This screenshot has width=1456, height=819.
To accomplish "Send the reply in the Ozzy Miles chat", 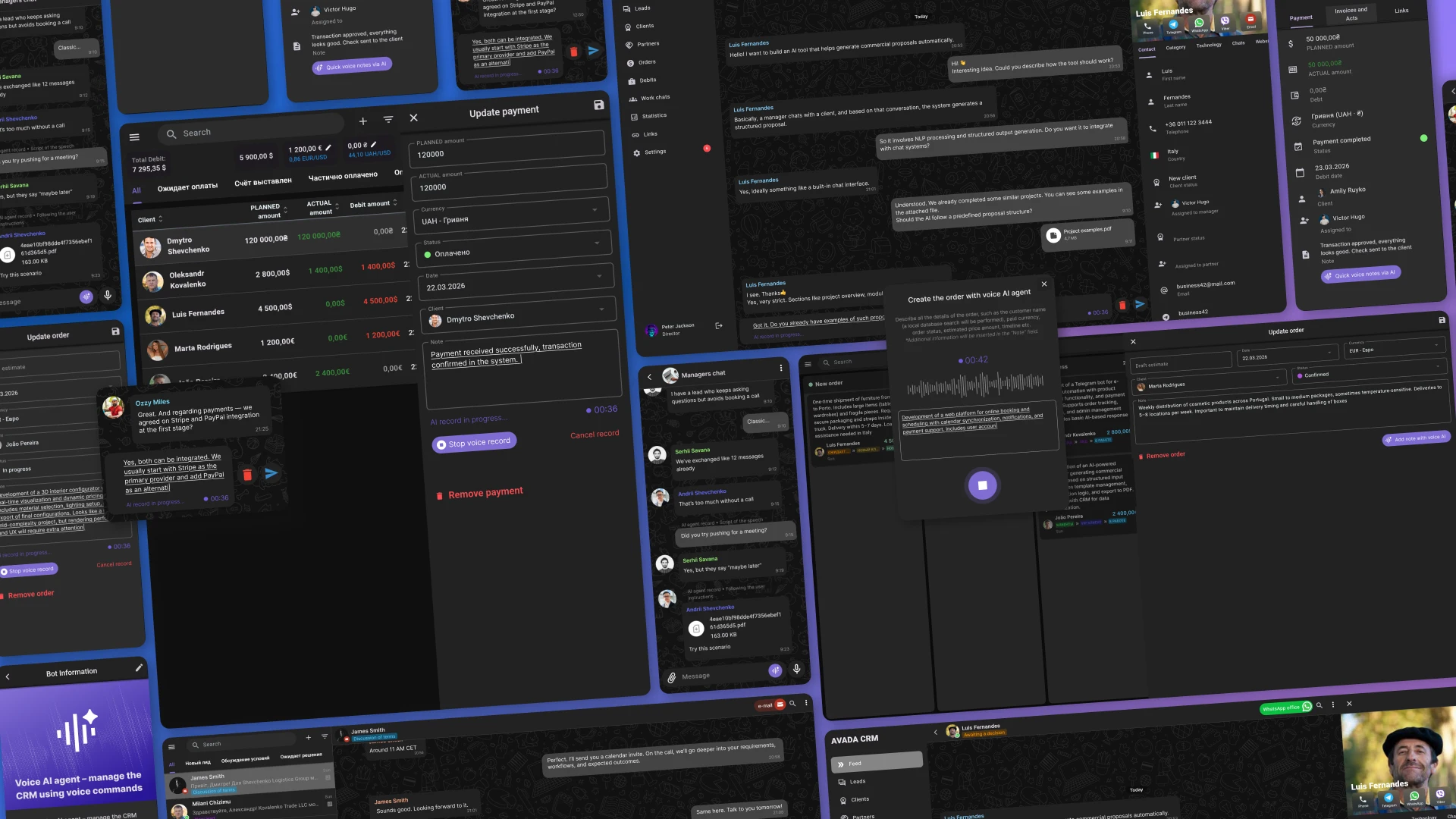I will (271, 473).
